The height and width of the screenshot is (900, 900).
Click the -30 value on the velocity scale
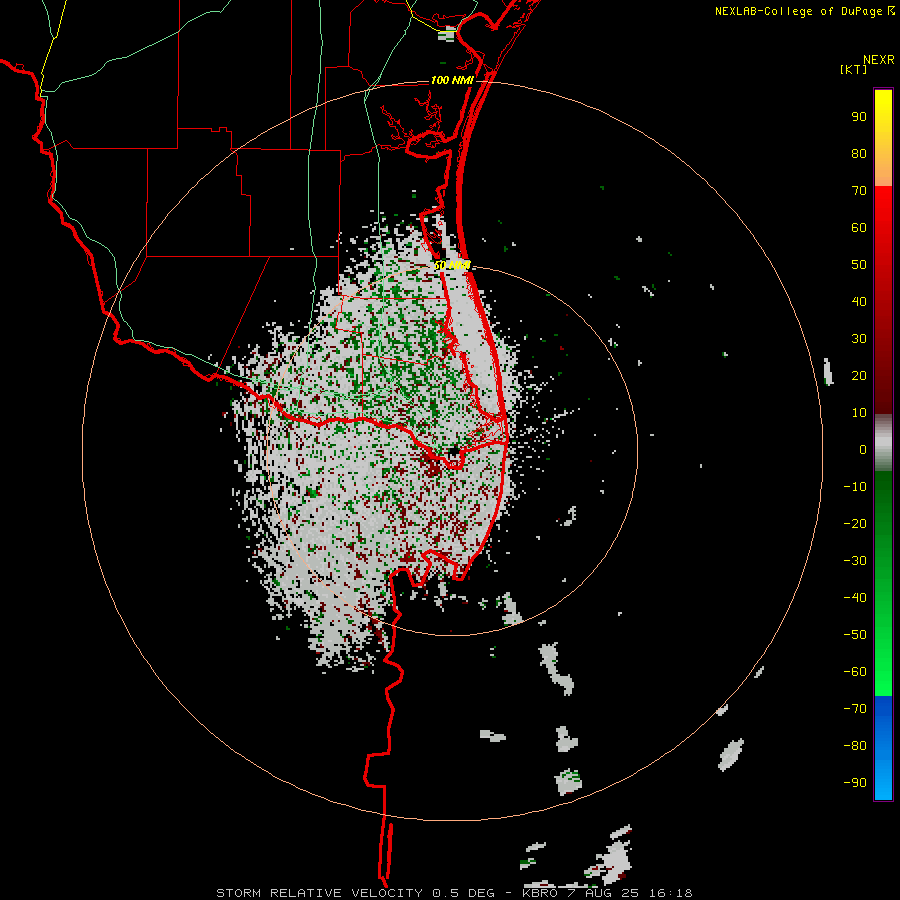pos(855,561)
